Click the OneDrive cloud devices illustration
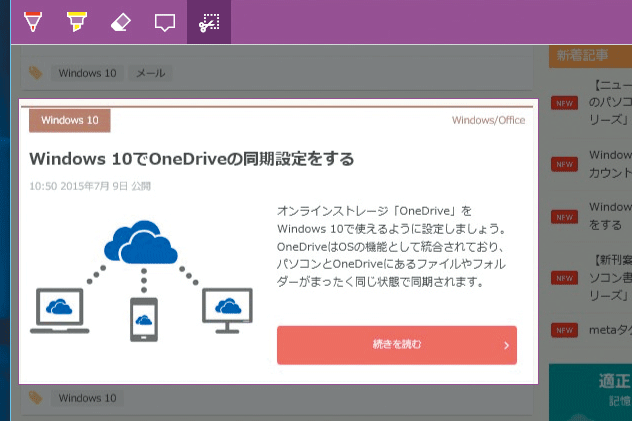This screenshot has height=421, width=632. (x=141, y=280)
